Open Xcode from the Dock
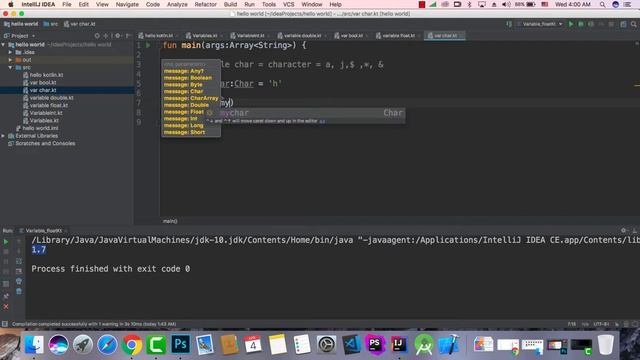 (x=449, y=345)
